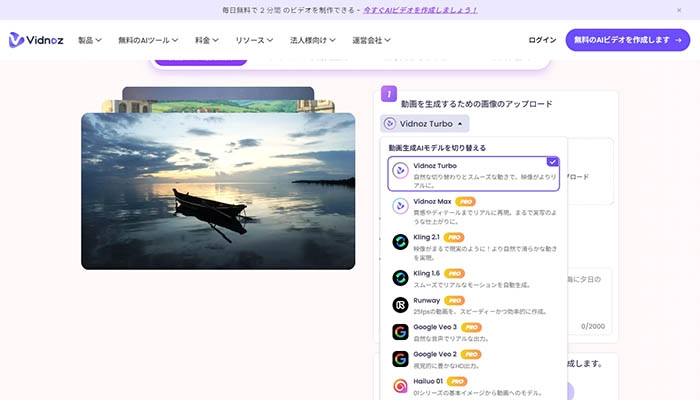Viewport: 700px width, 400px height.
Task: Open the 無料のAIツール menu
Action: click(x=148, y=40)
